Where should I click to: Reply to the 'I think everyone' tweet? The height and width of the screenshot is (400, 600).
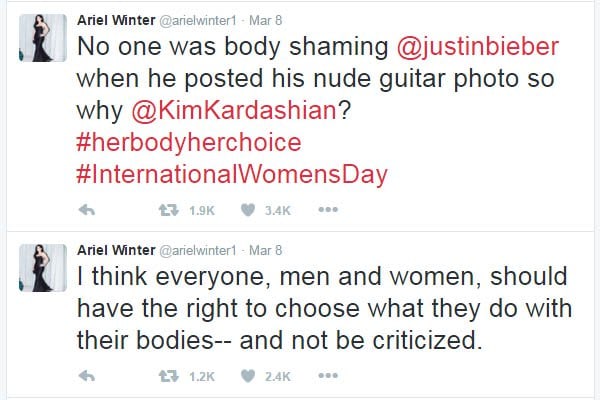(x=86, y=376)
